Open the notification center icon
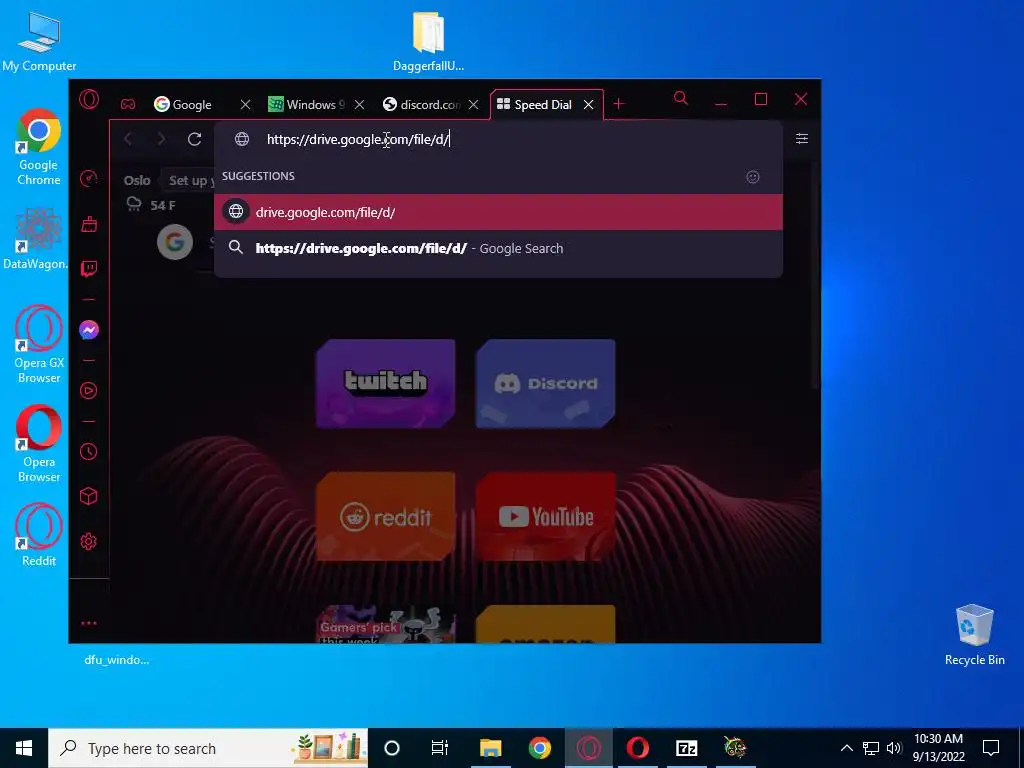This screenshot has width=1024, height=768. pos(991,748)
